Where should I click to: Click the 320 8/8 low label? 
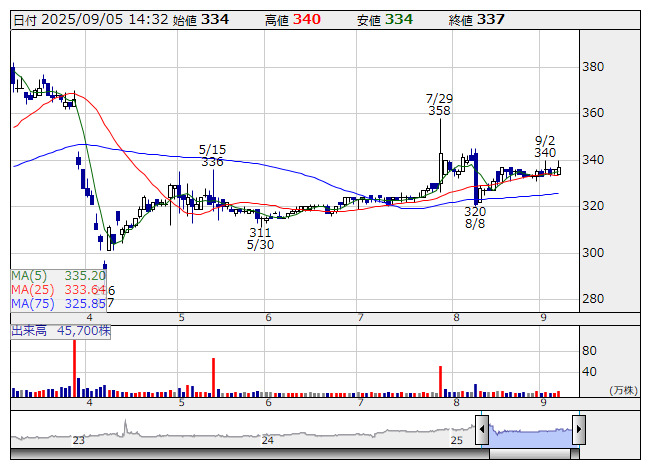tap(475, 217)
